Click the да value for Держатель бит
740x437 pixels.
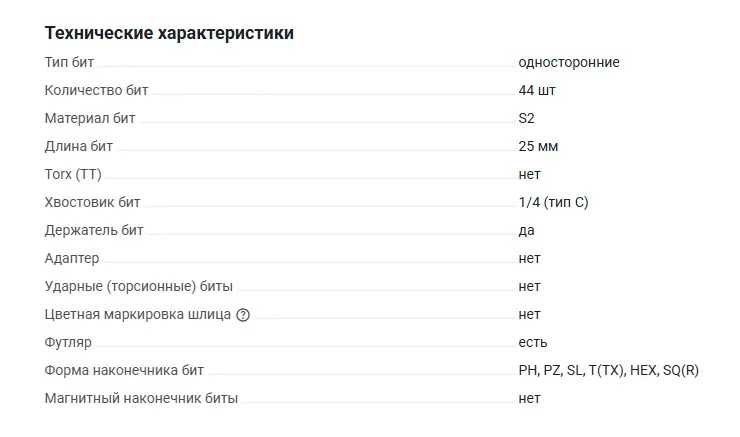point(526,230)
